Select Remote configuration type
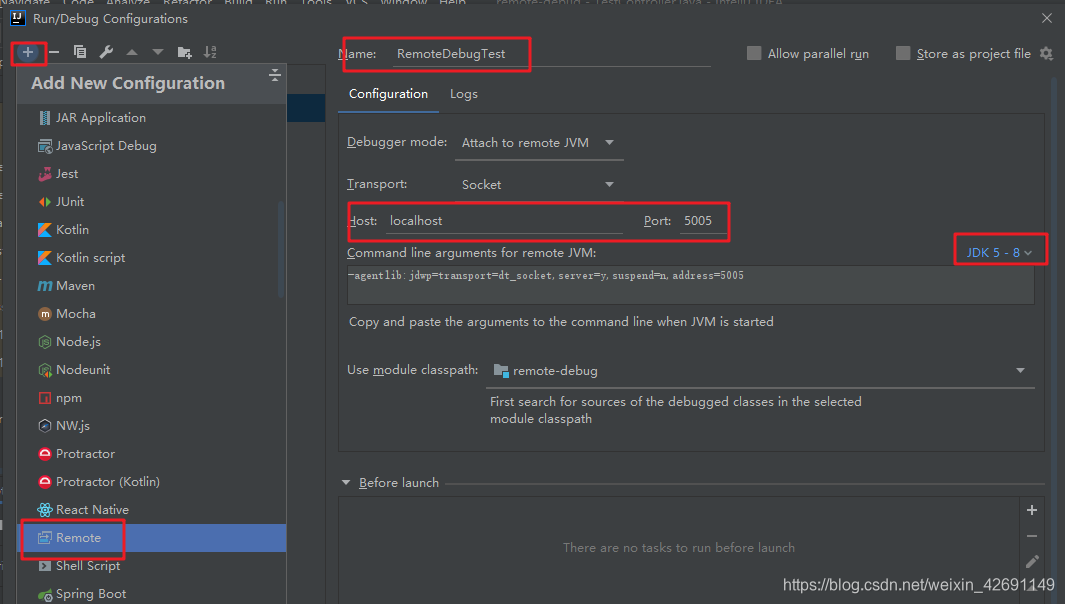Image resolution: width=1065 pixels, height=604 pixels. pos(151,537)
